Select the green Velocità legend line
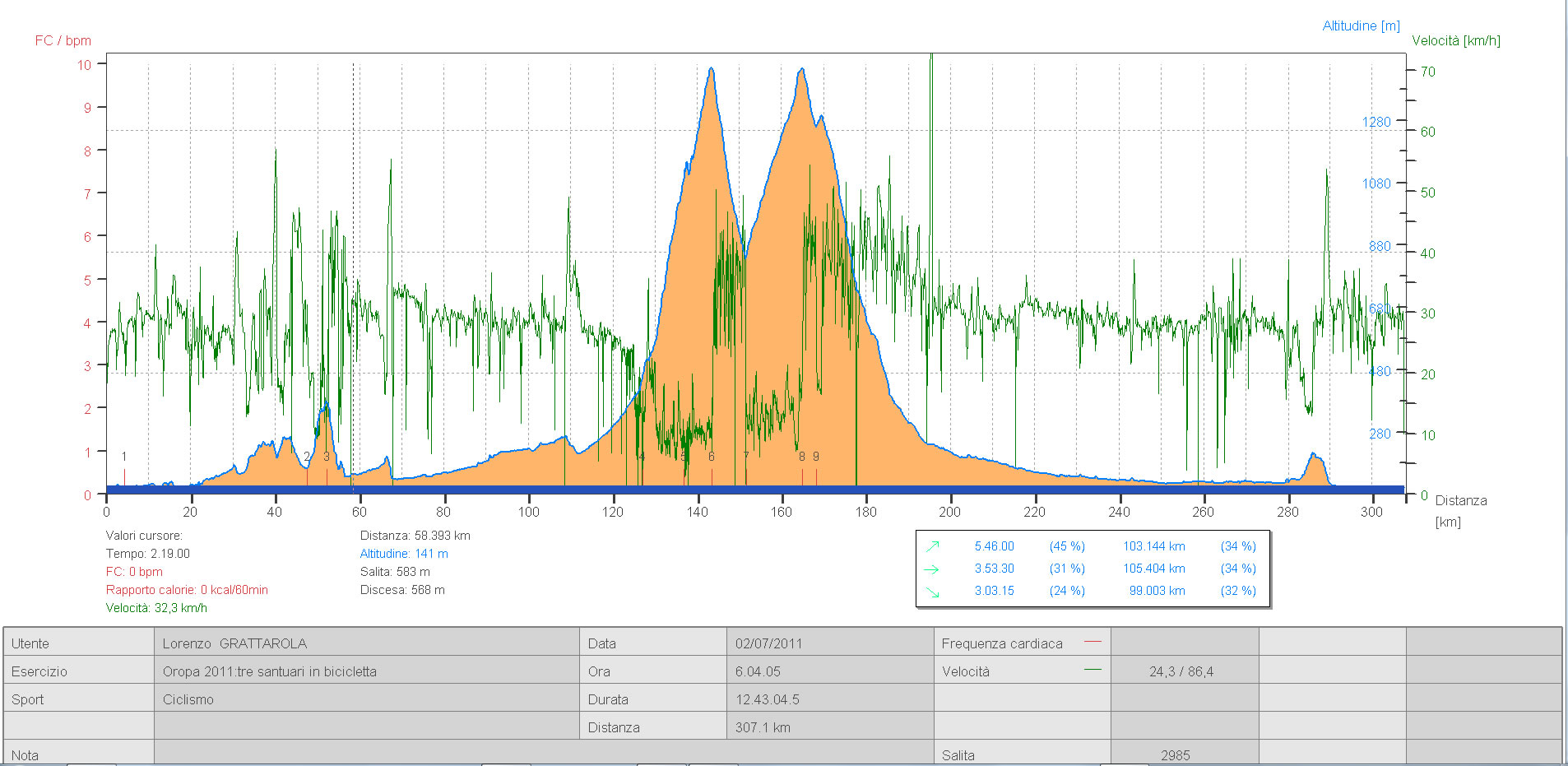The height and width of the screenshot is (766, 1568). 1092,670
